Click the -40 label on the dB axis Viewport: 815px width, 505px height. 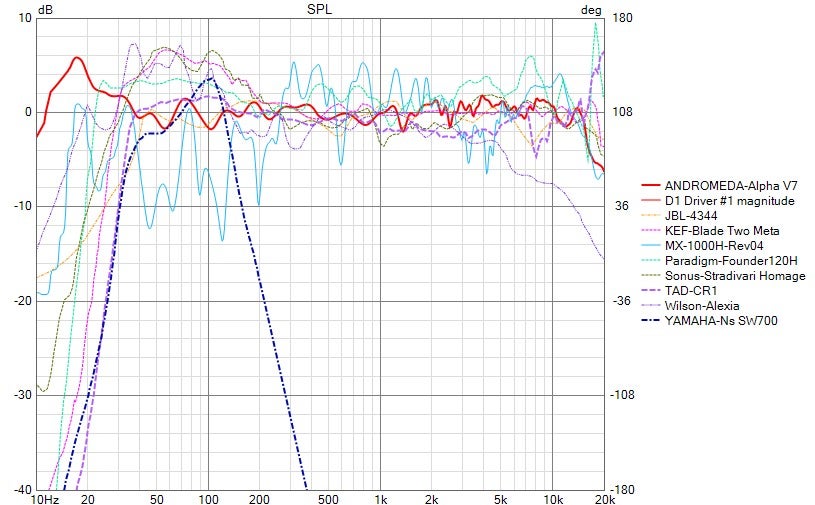point(19,489)
